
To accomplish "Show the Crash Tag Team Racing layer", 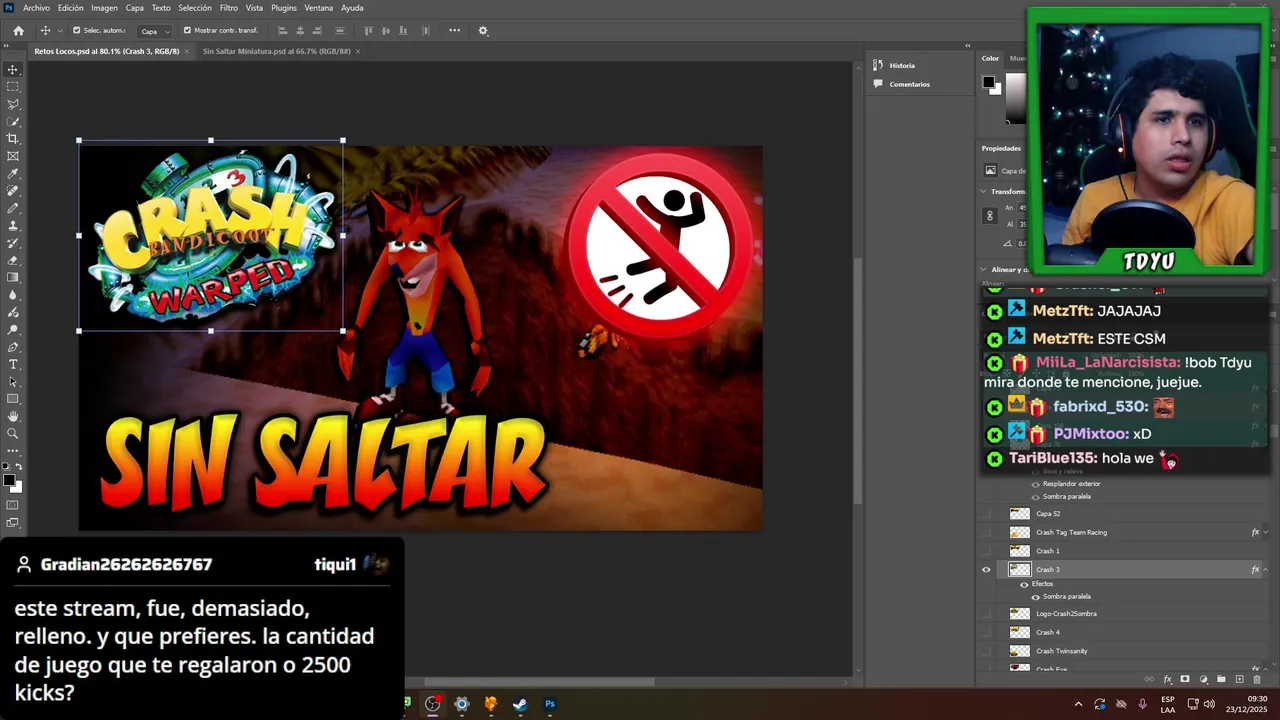I will [986, 532].
